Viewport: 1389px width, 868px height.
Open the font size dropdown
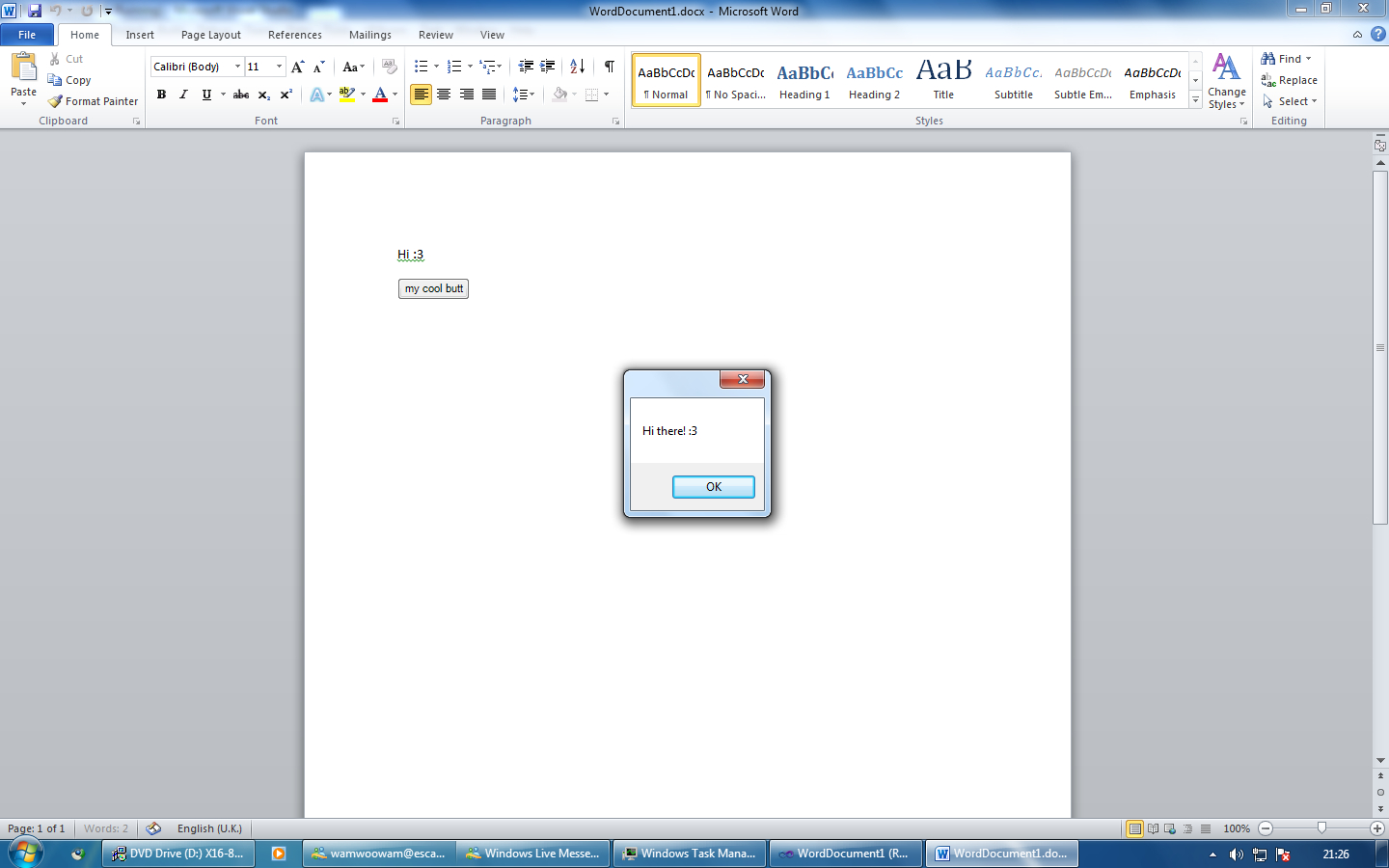click(280, 67)
